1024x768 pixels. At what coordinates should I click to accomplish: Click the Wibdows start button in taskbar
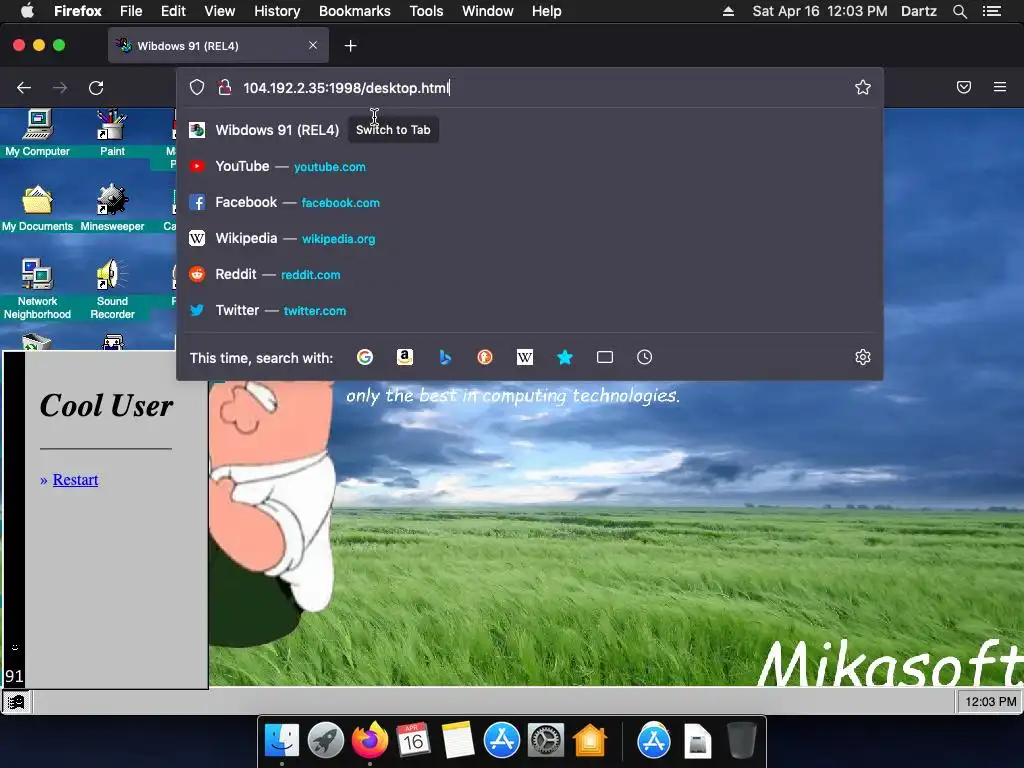[x=16, y=702]
